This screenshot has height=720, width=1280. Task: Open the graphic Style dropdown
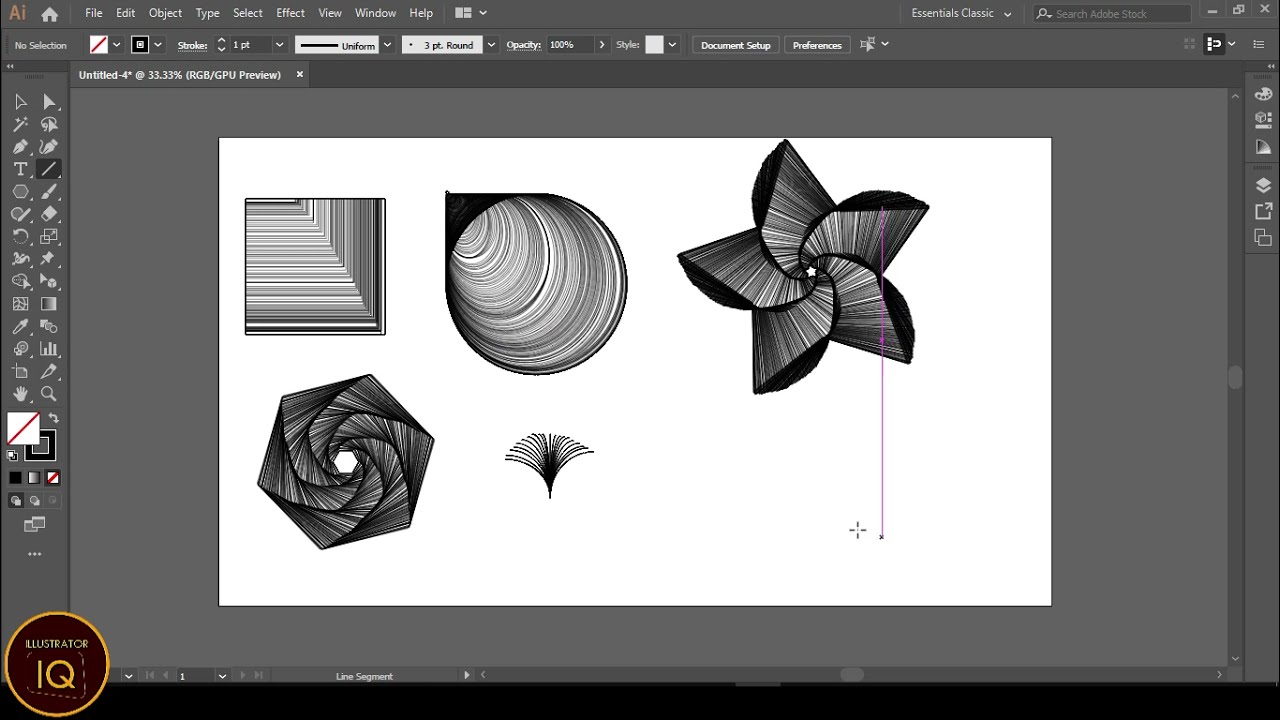pos(672,45)
